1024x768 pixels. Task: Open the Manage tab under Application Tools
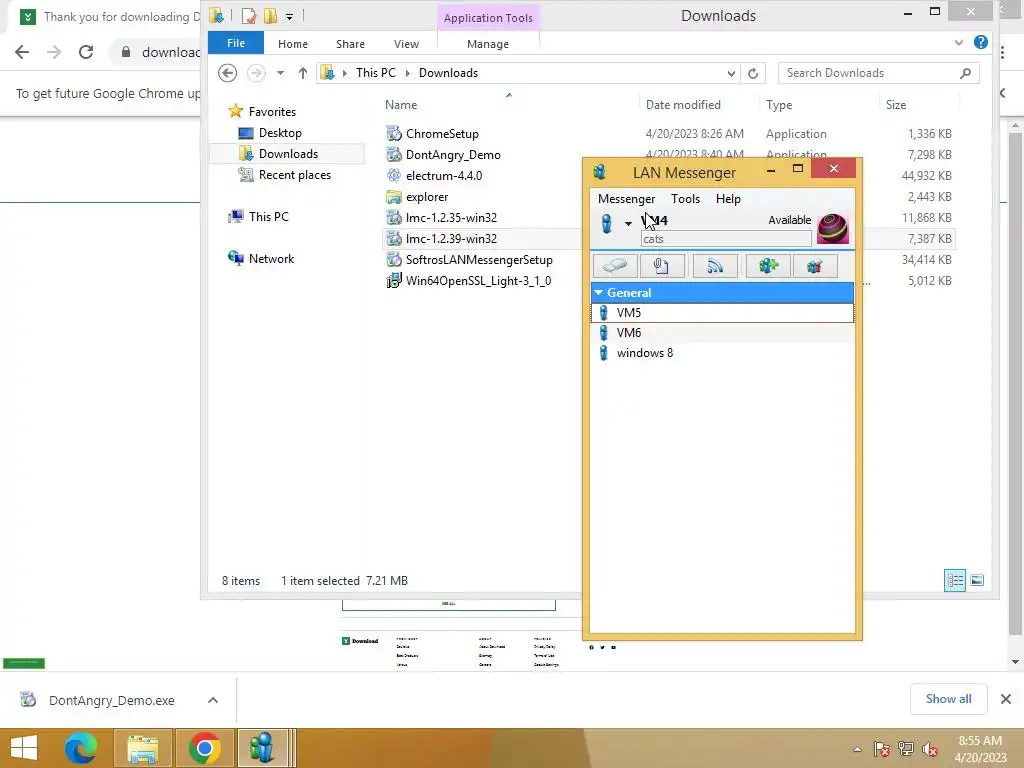488,44
